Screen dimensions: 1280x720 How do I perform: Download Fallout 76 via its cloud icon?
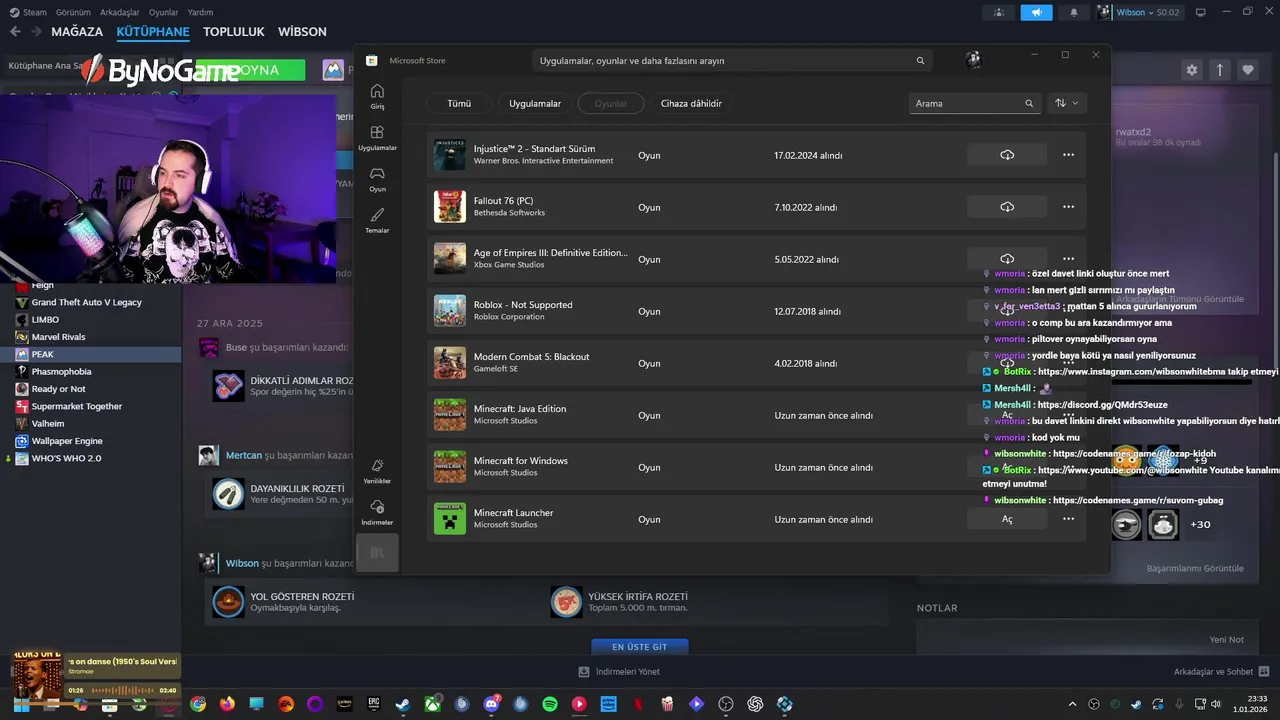point(1007,207)
